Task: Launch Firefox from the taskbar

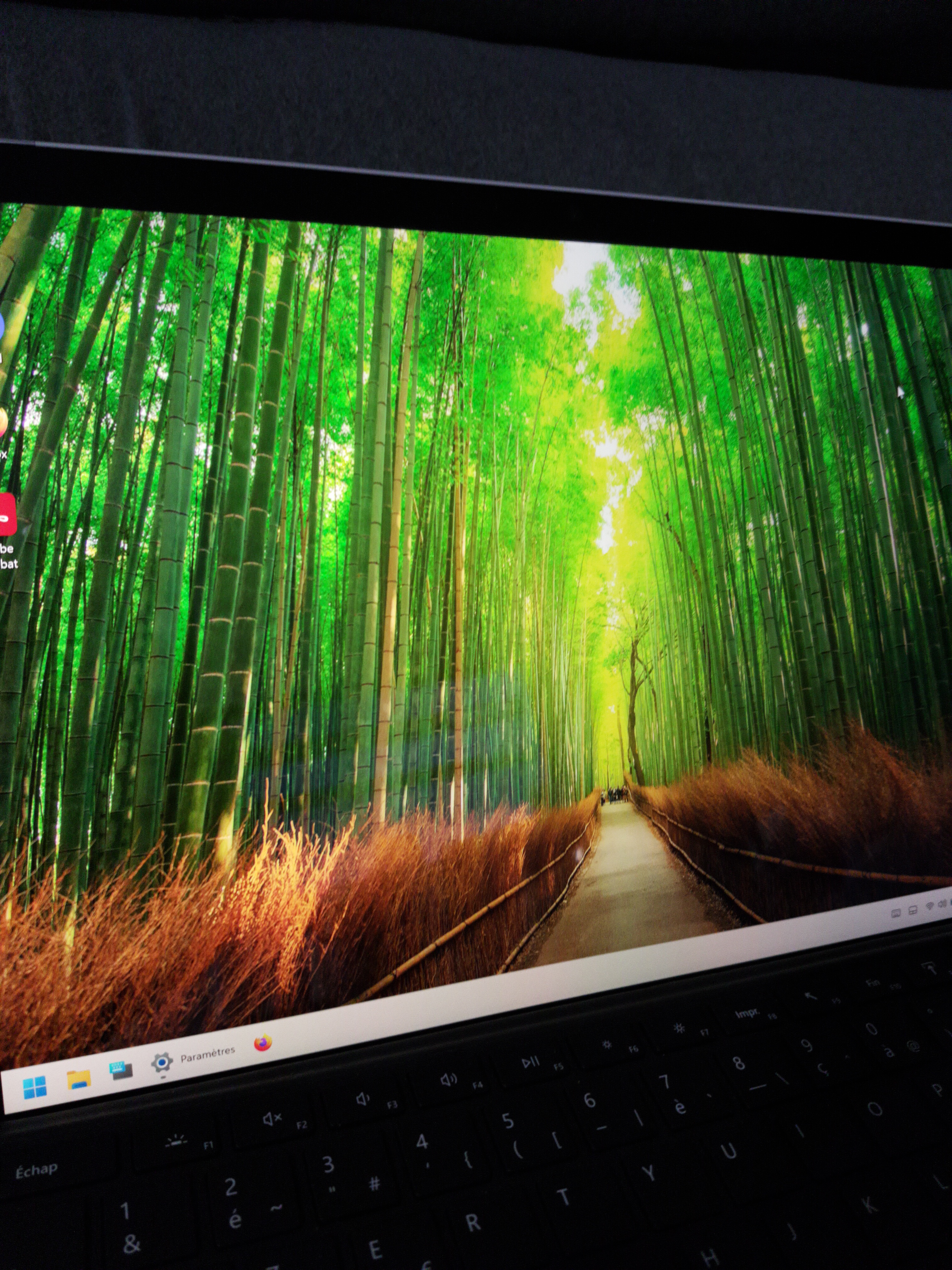Action: point(263,1043)
